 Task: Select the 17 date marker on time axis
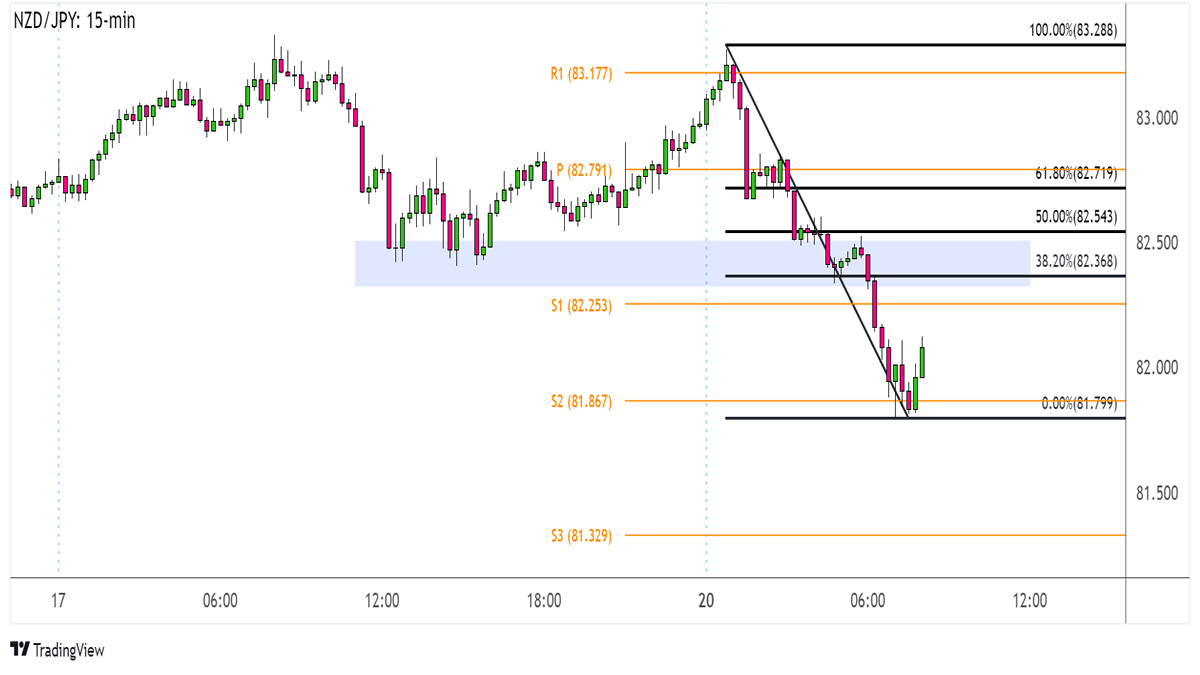point(58,601)
